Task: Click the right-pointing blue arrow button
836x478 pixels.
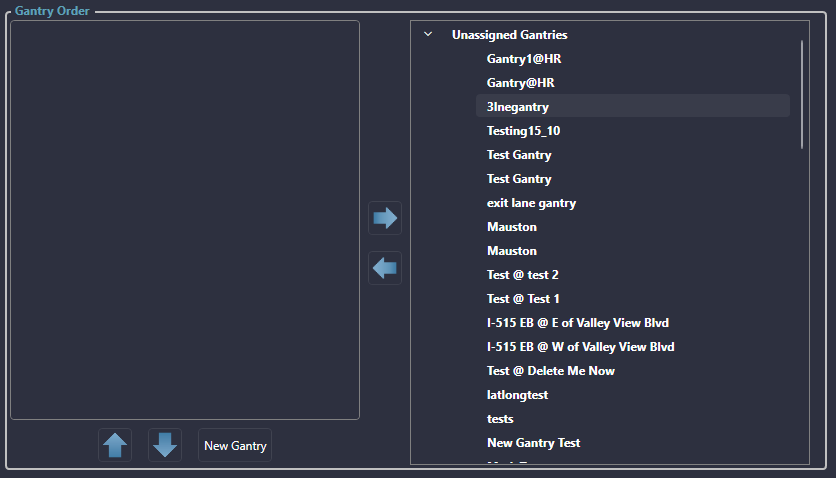Action: tap(385, 218)
